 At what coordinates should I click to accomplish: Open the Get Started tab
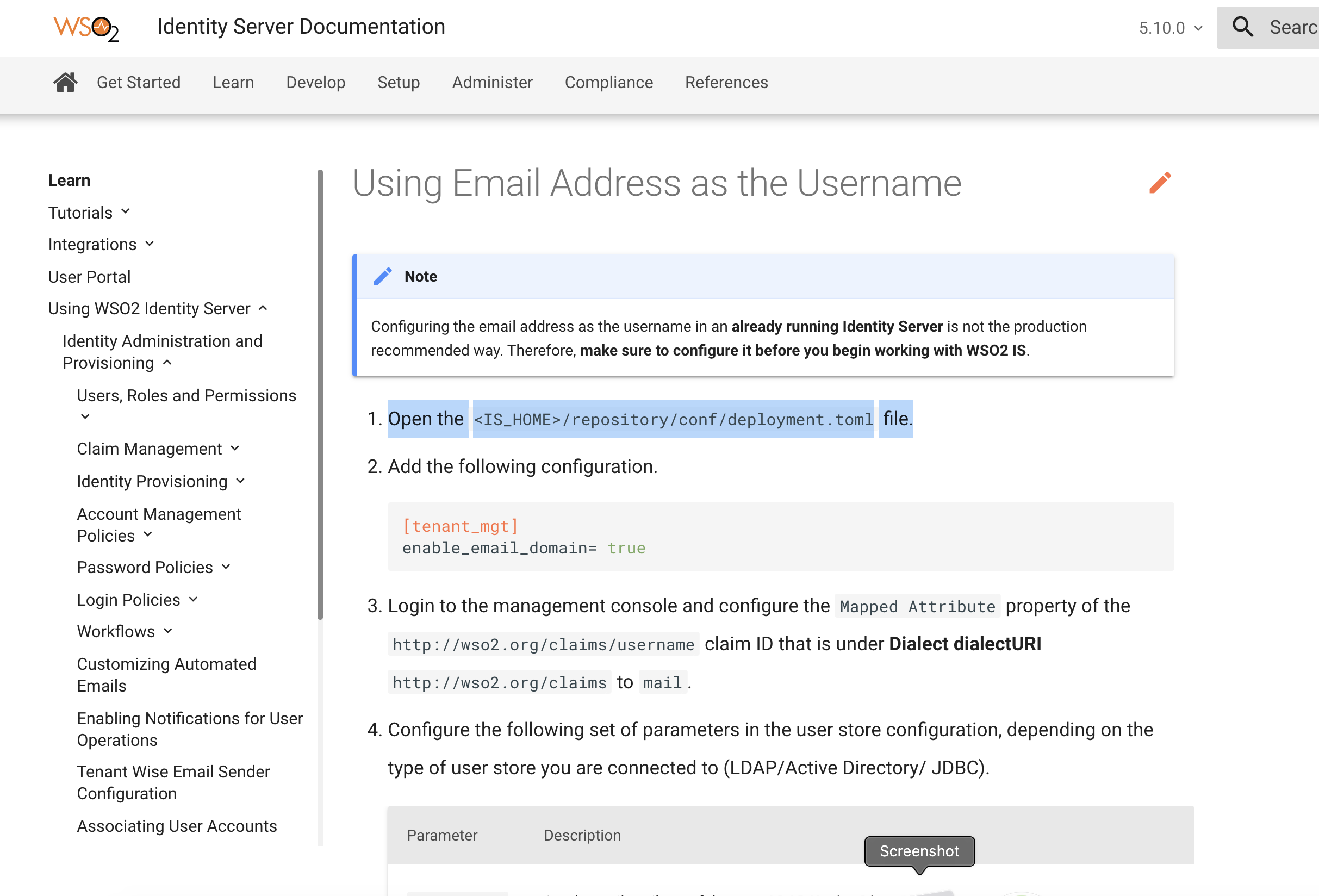(x=139, y=82)
